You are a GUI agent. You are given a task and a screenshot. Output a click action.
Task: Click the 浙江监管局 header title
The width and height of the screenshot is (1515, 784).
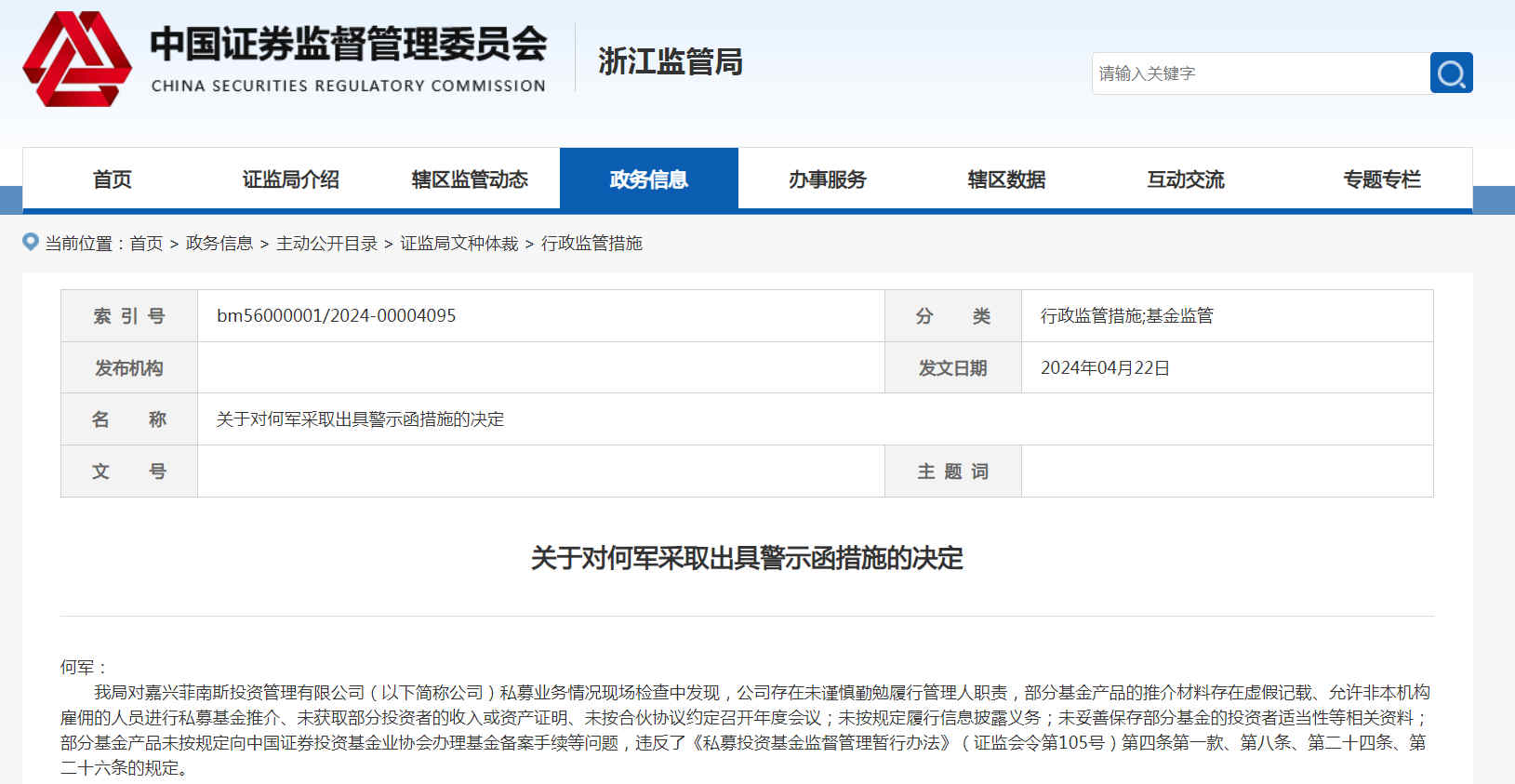pyautogui.click(x=670, y=61)
